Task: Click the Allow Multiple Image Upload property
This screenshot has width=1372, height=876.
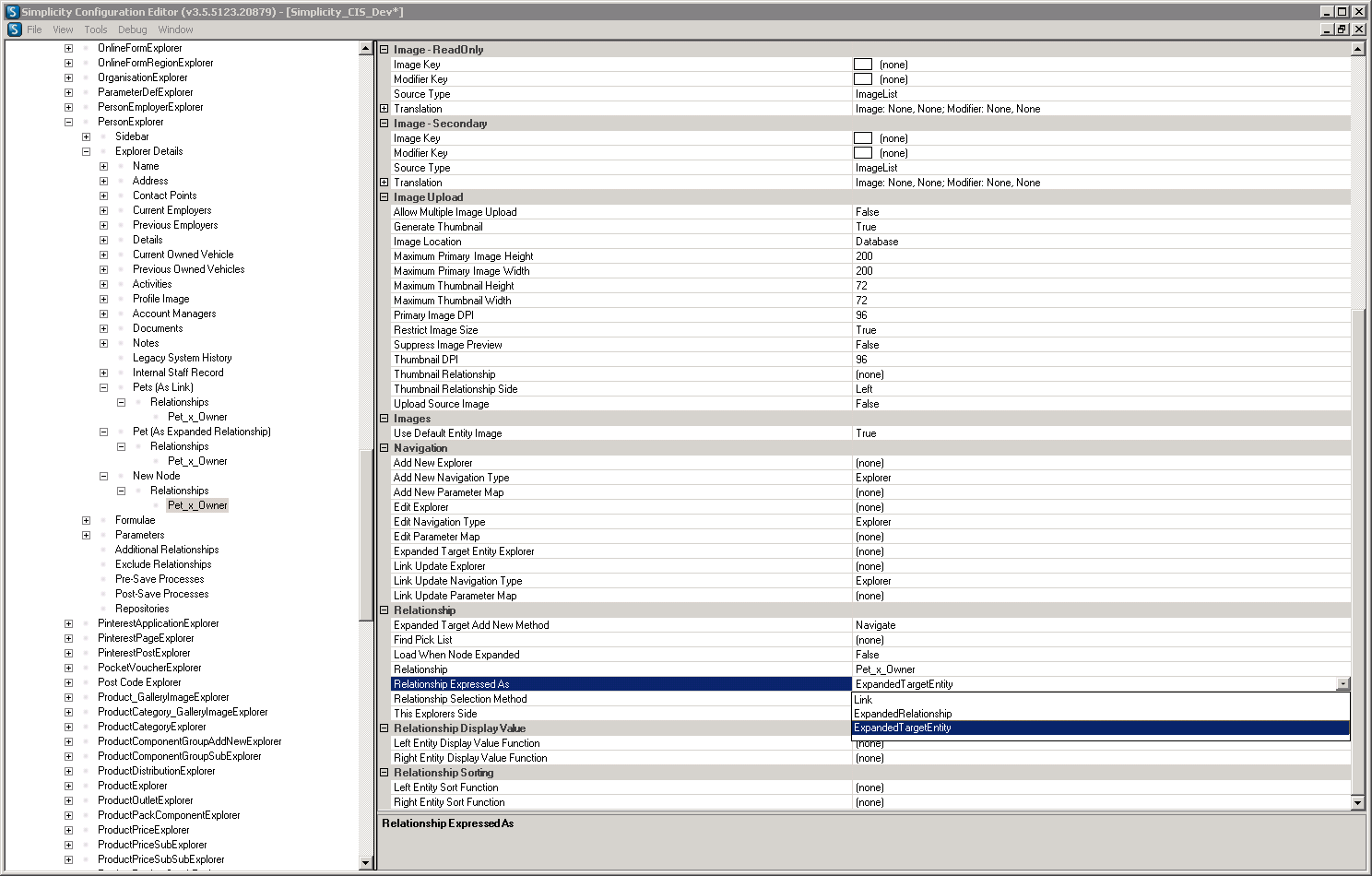Action: pos(621,212)
